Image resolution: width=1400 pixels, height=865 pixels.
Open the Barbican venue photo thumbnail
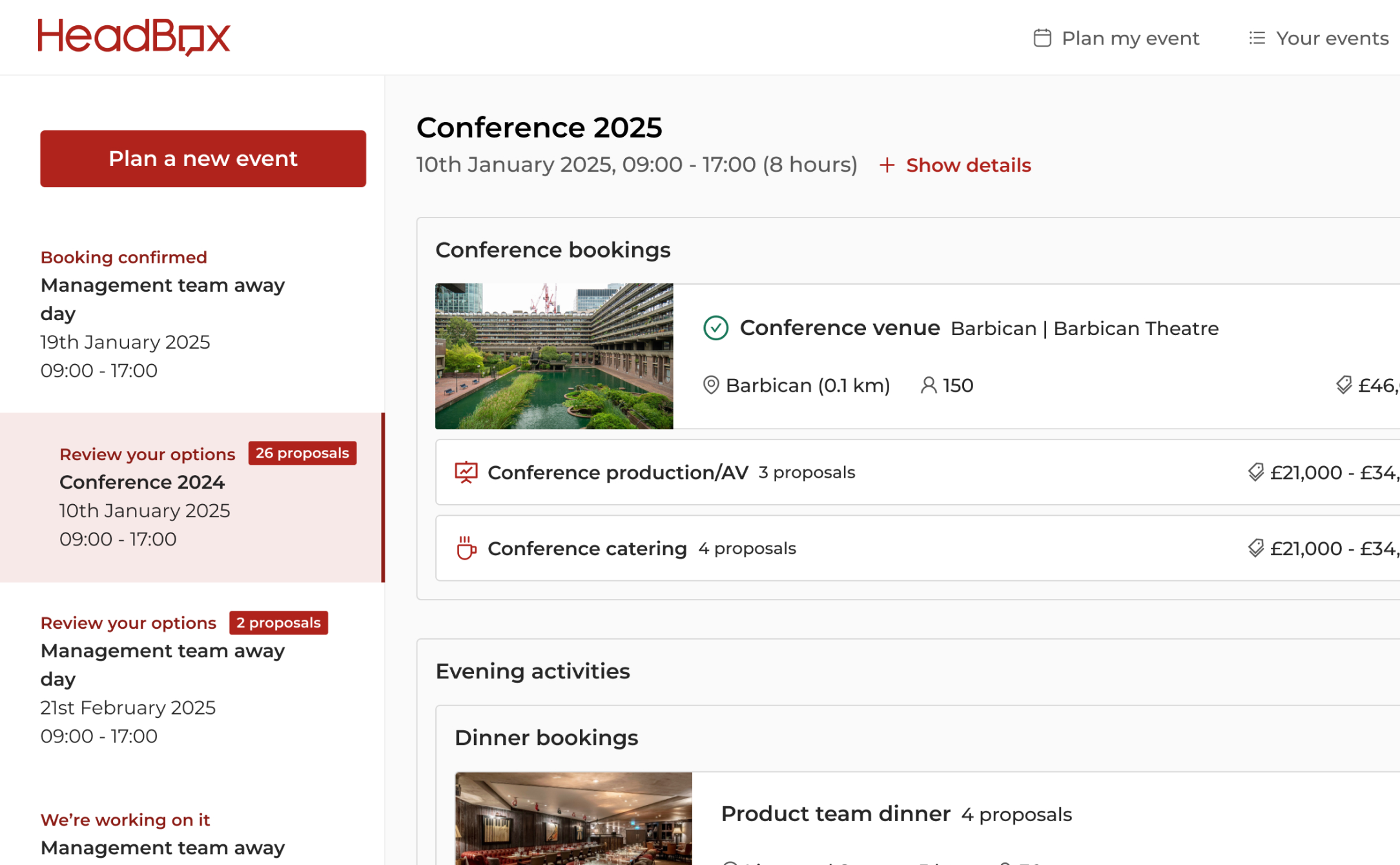(x=554, y=356)
